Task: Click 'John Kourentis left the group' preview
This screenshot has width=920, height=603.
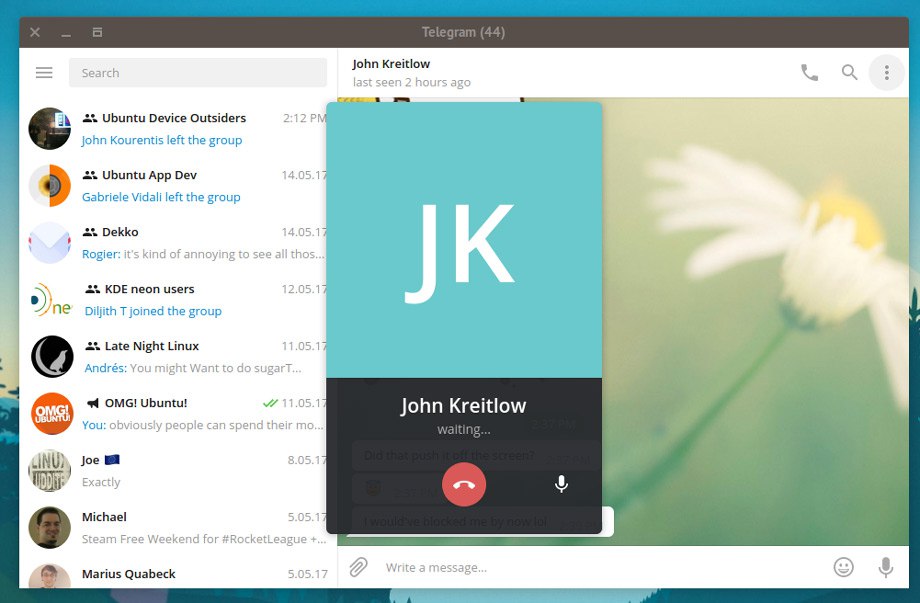Action: 161,140
